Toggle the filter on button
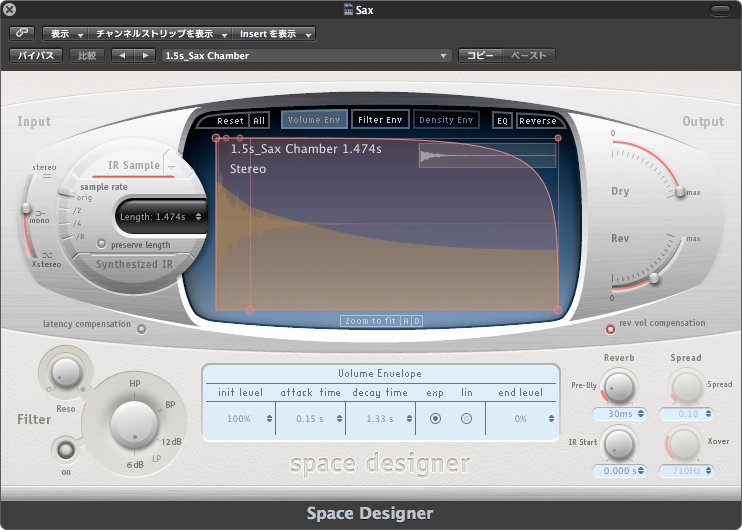 tap(65, 449)
